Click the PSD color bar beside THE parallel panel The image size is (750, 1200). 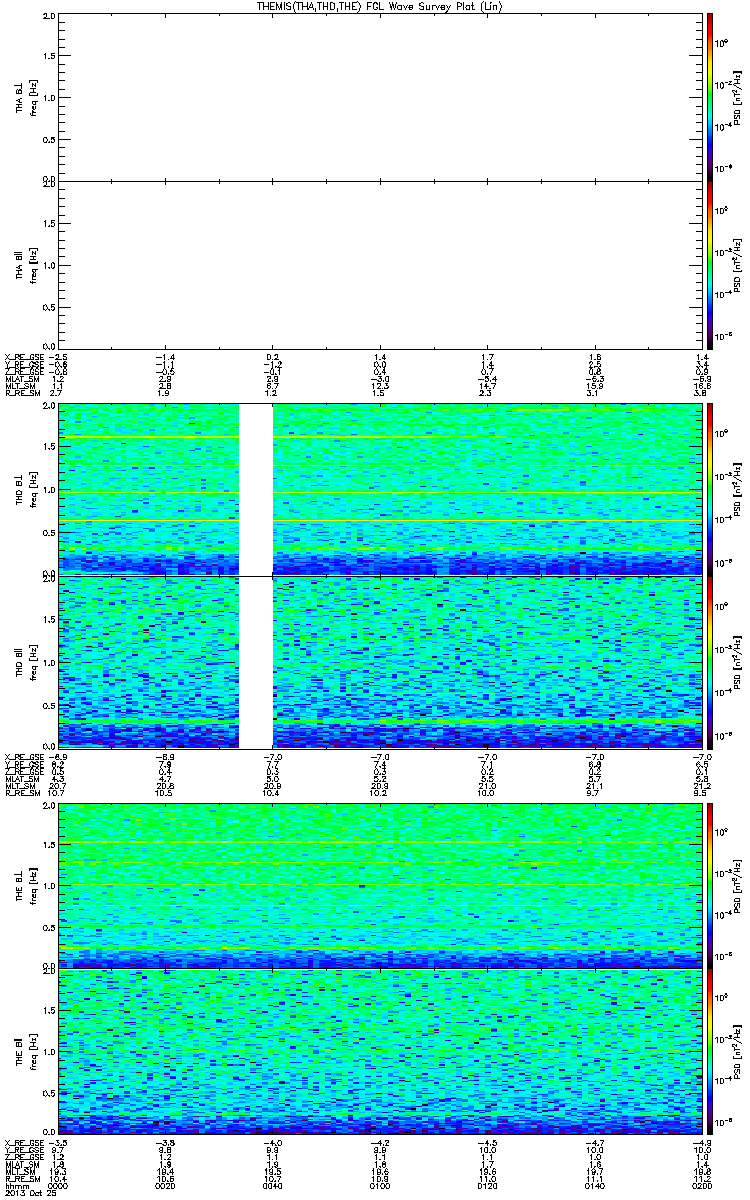click(x=710, y=1052)
